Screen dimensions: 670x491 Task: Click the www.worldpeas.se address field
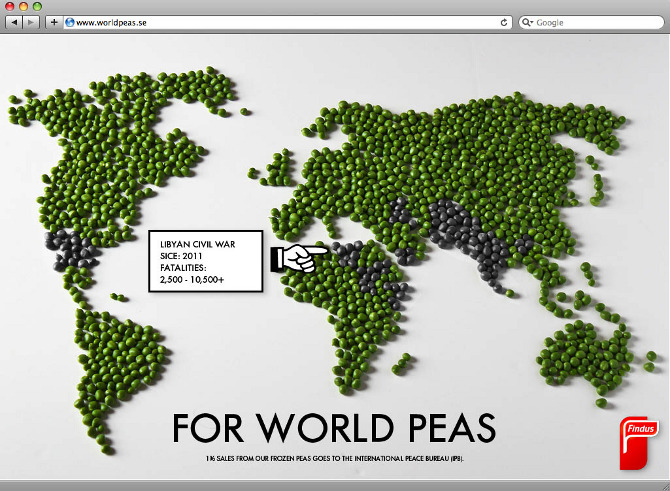(x=280, y=22)
